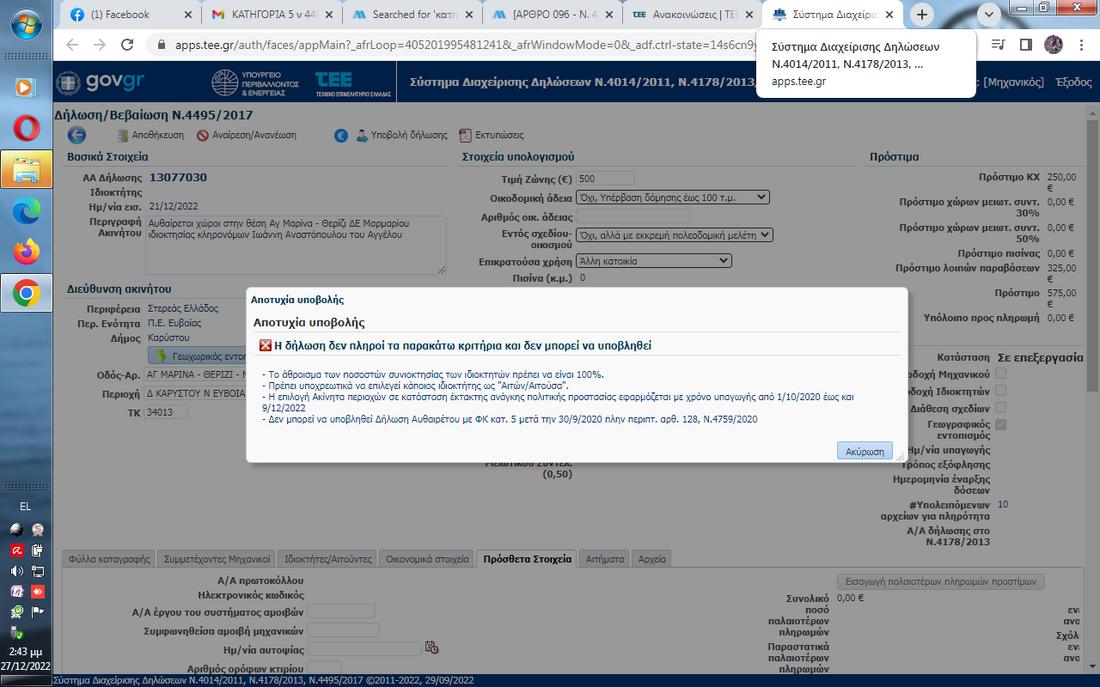Viewport: 1100px width, 687px height.
Task: Click the blue euro symbol icon
Action: (x=341, y=135)
